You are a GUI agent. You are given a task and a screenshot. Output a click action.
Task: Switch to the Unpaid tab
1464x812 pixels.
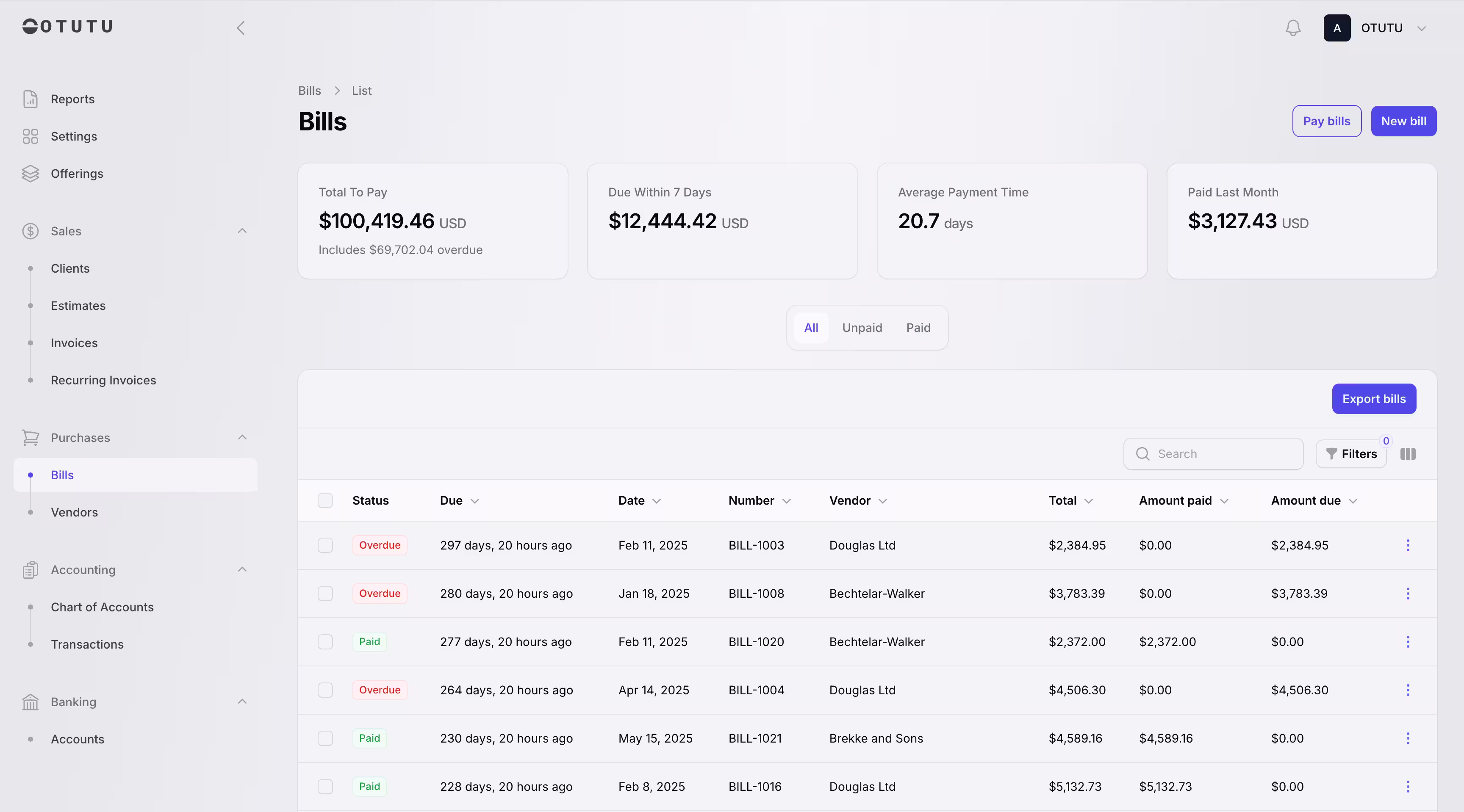862,327
